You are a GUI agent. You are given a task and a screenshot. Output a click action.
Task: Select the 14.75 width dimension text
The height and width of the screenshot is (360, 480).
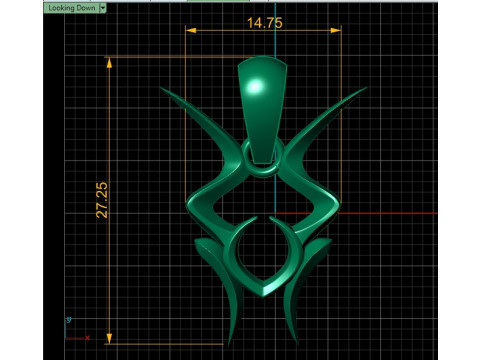(265, 23)
